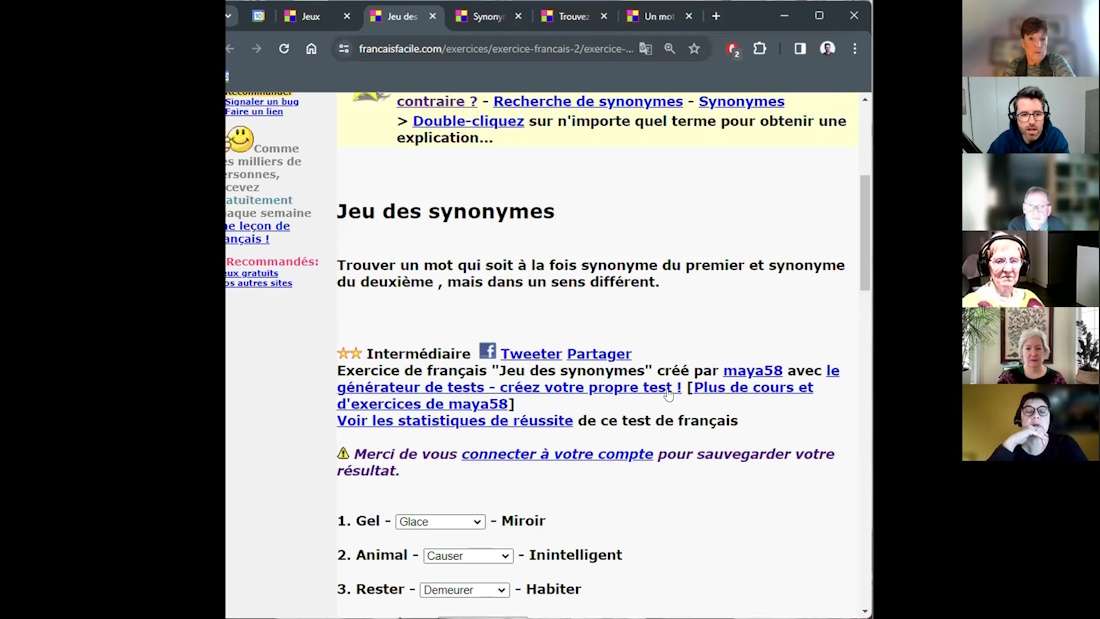The width and height of the screenshot is (1100, 619).
Task: Open the author's "maya58" profile link
Action: coord(753,371)
